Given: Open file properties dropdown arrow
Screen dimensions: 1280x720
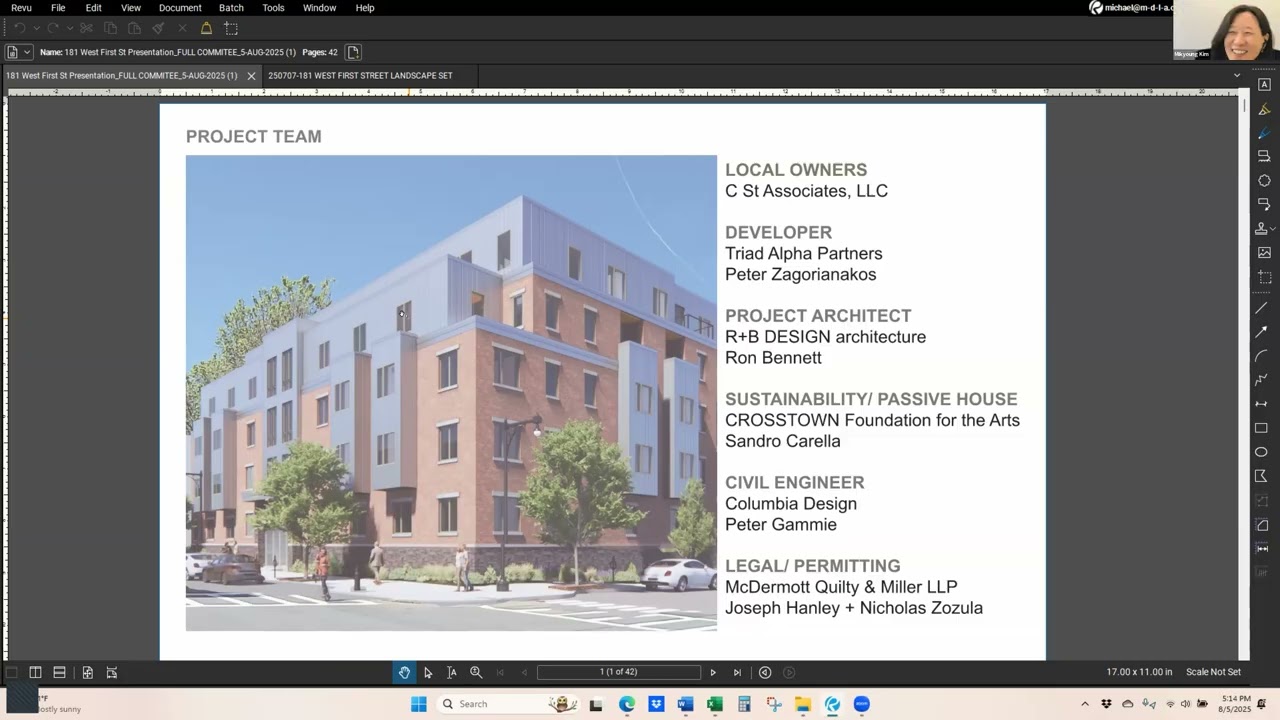Looking at the screenshot, I should 27,52.
